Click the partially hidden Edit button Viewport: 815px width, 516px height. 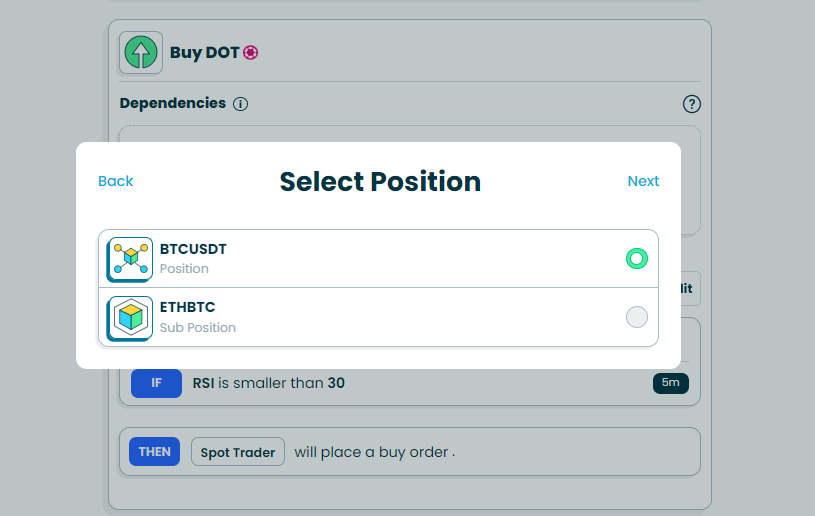(688, 288)
